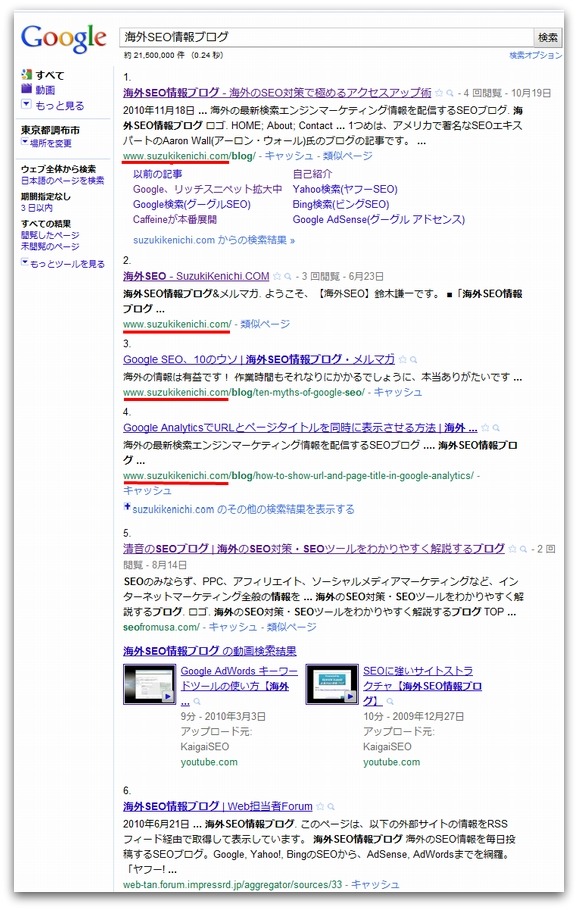Open result title 海外SEO情報ブログ - 海外のSEO対策で極める
This screenshot has width=578, height=910.
(x=277, y=92)
